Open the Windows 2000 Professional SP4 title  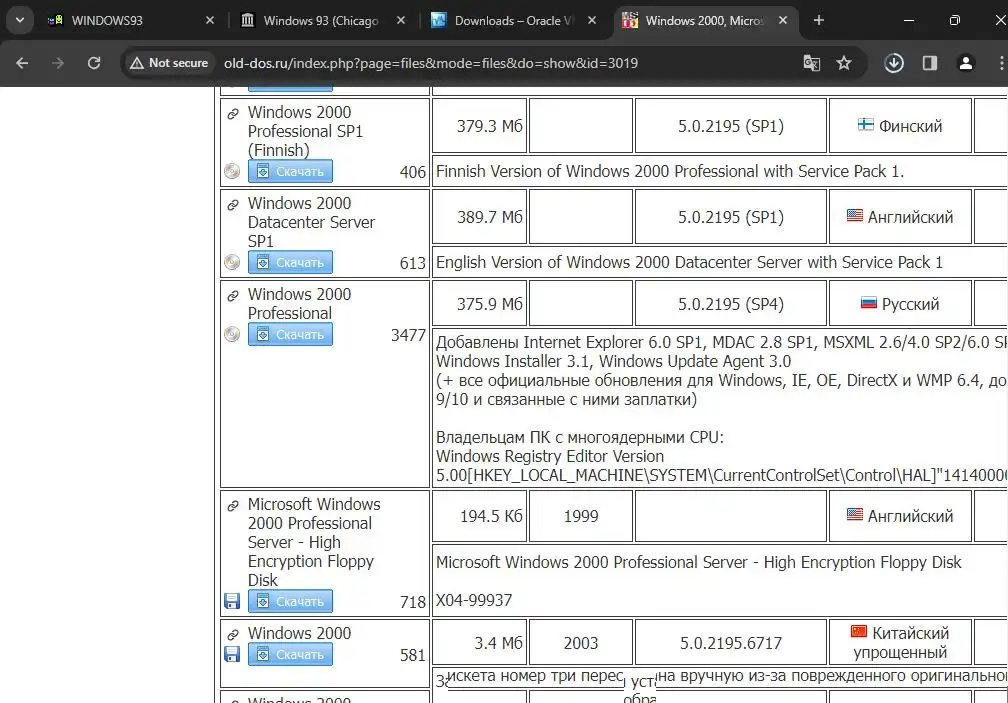pos(299,303)
